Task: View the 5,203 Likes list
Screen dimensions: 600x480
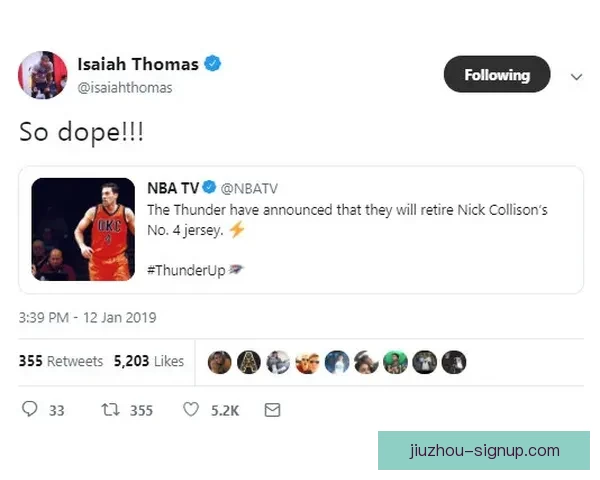Action: 149,361
